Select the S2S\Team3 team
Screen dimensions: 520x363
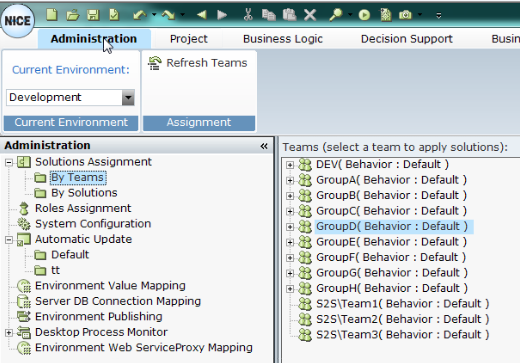click(402, 334)
